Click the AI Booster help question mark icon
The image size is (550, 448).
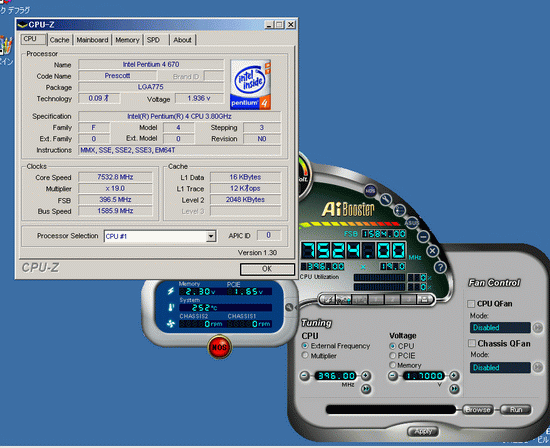[x=440, y=267]
